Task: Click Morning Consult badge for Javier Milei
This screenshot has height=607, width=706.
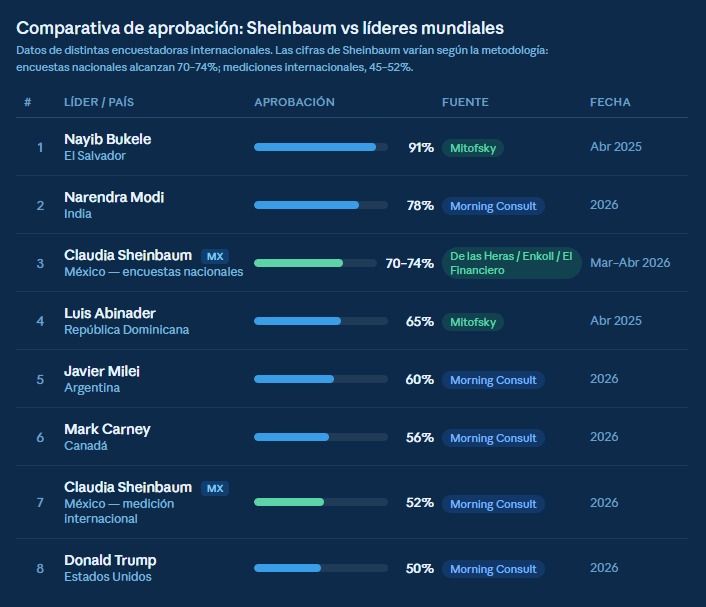Action: click(x=493, y=380)
